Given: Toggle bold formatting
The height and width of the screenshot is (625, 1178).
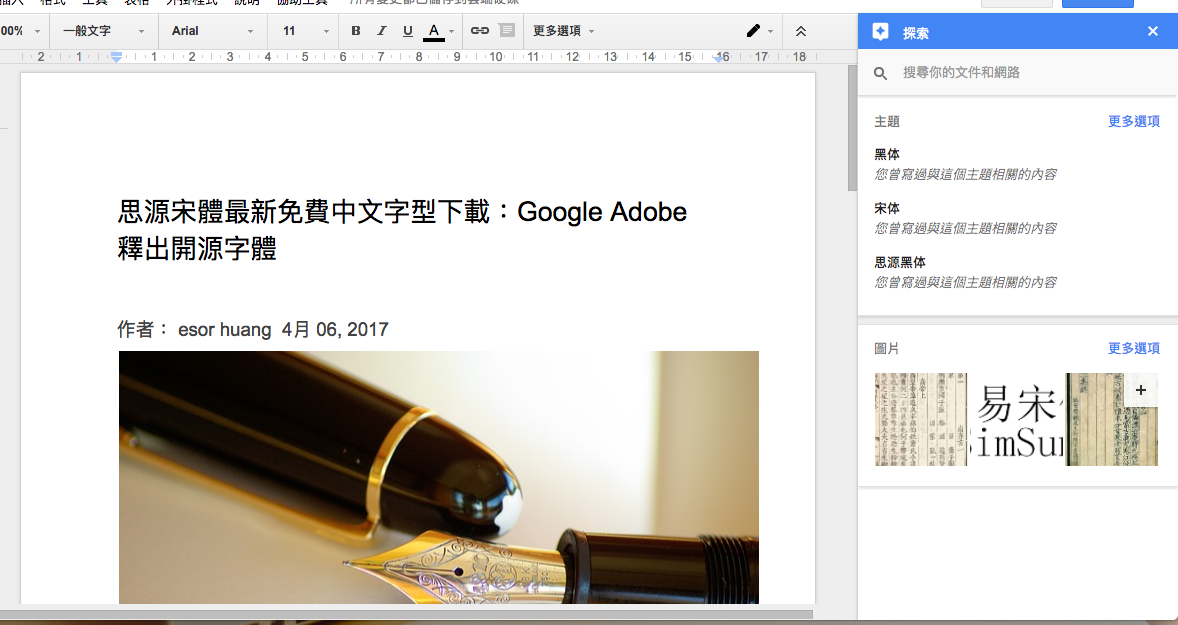Looking at the screenshot, I should [x=355, y=31].
